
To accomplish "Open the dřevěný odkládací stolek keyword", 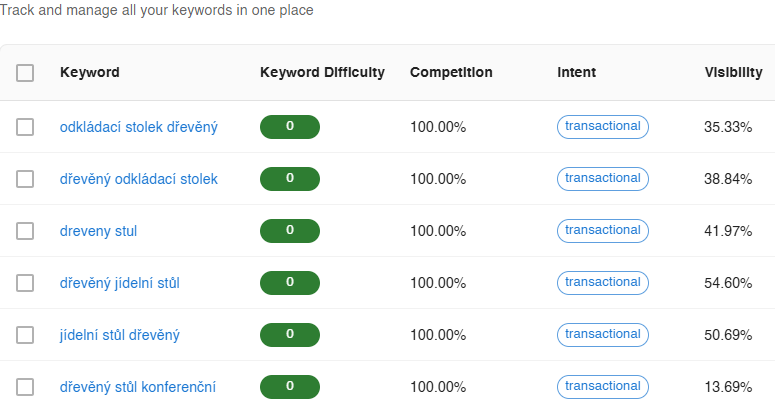I will (139, 179).
